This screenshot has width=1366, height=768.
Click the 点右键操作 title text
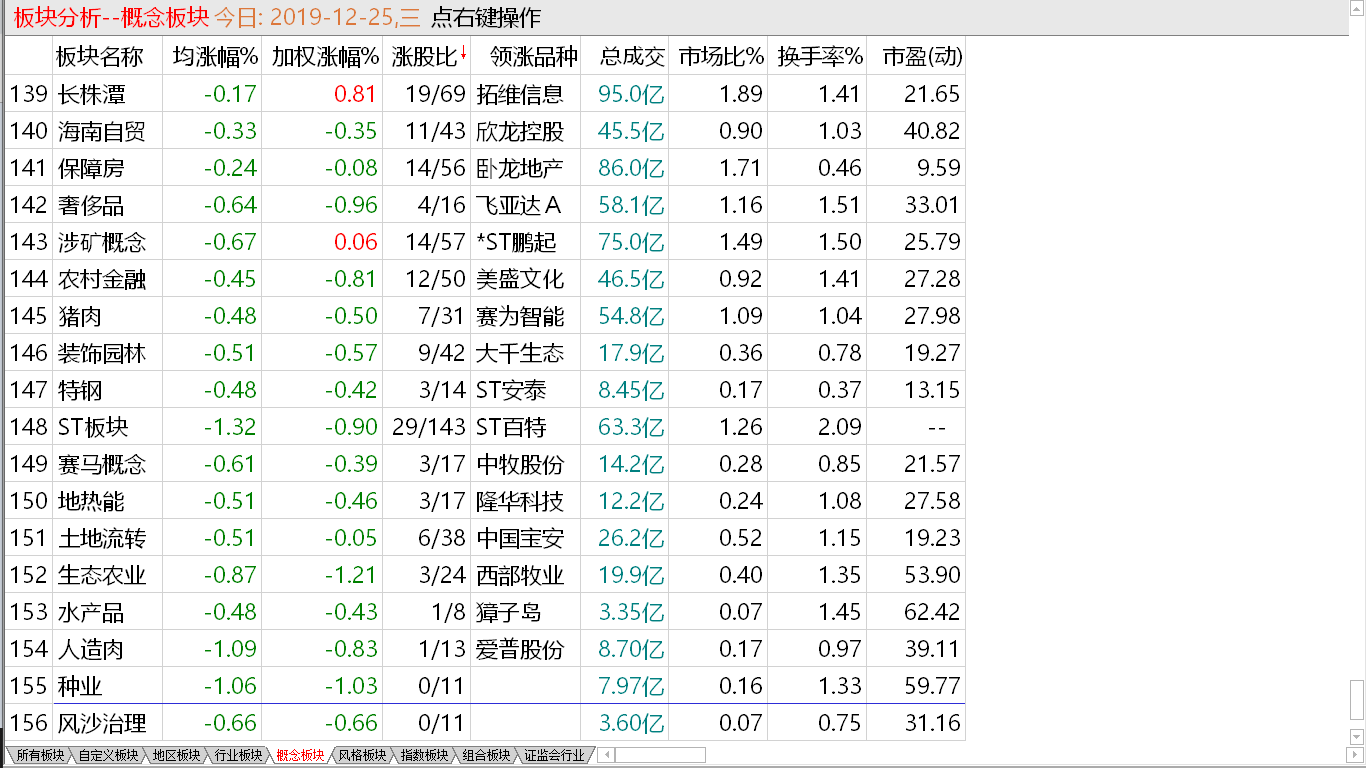(x=486, y=17)
